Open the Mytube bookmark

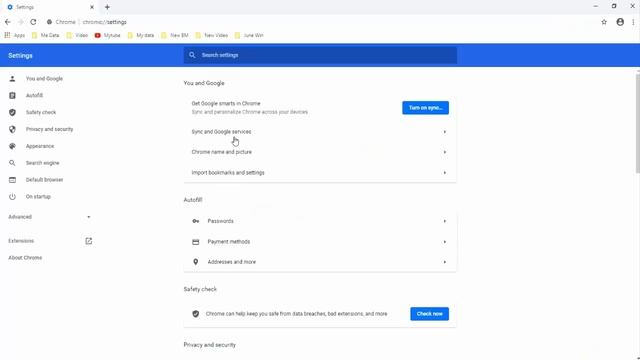(108, 36)
